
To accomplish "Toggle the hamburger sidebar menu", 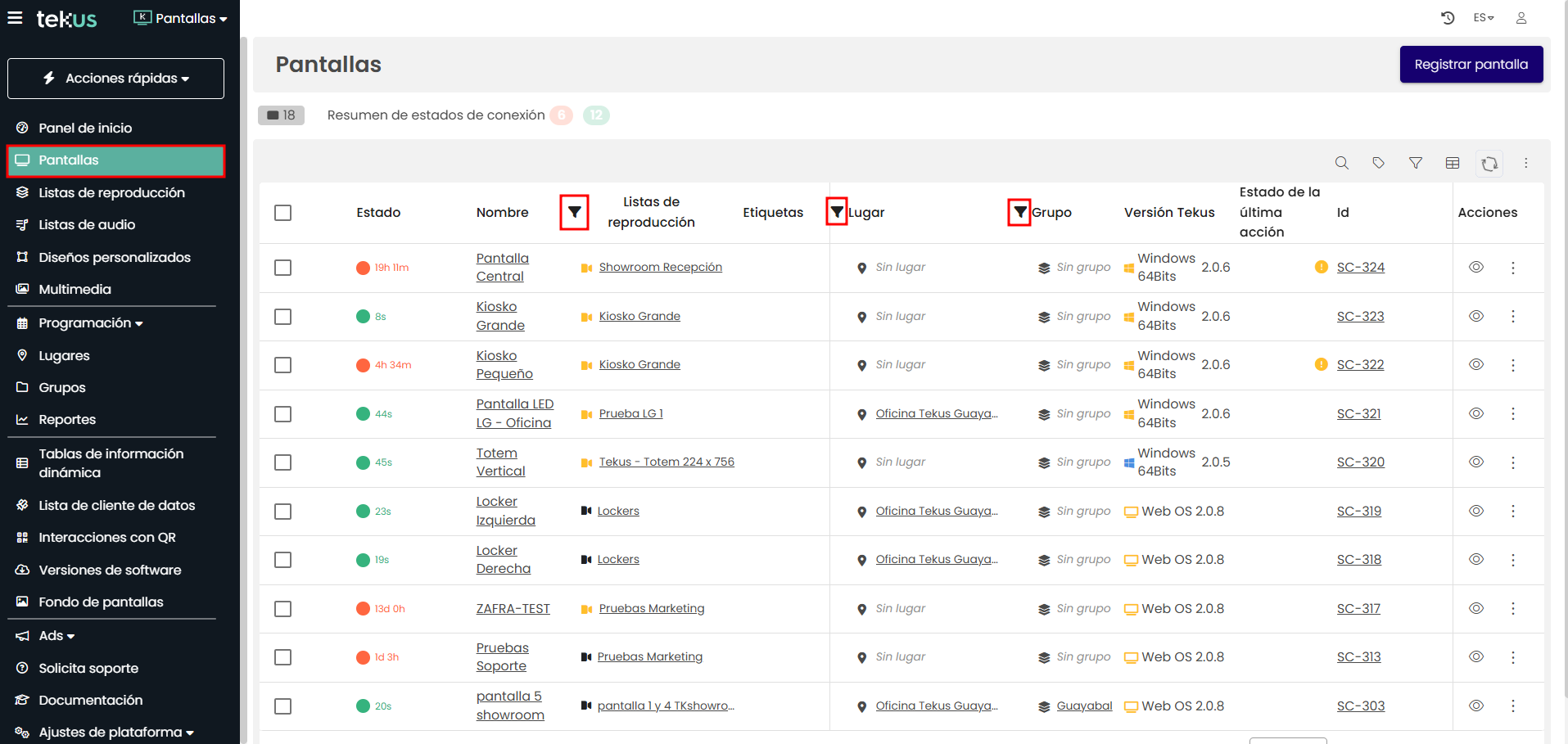I will click(x=15, y=18).
